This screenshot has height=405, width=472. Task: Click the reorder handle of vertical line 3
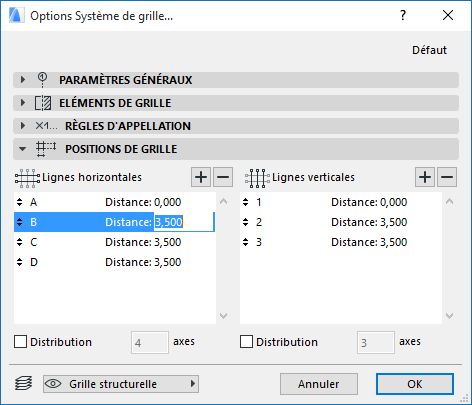tap(246, 242)
